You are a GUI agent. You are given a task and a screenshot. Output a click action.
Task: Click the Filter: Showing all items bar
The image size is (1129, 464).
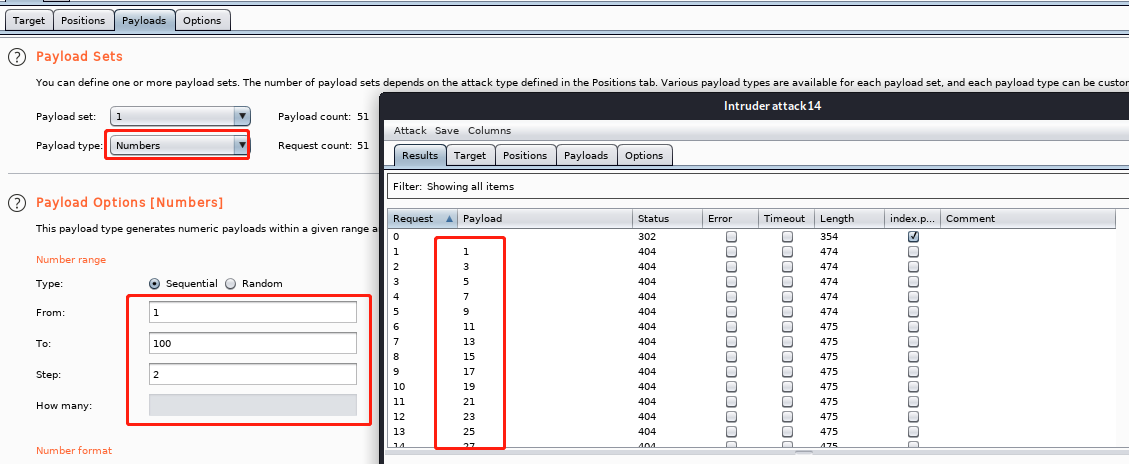pos(757,187)
